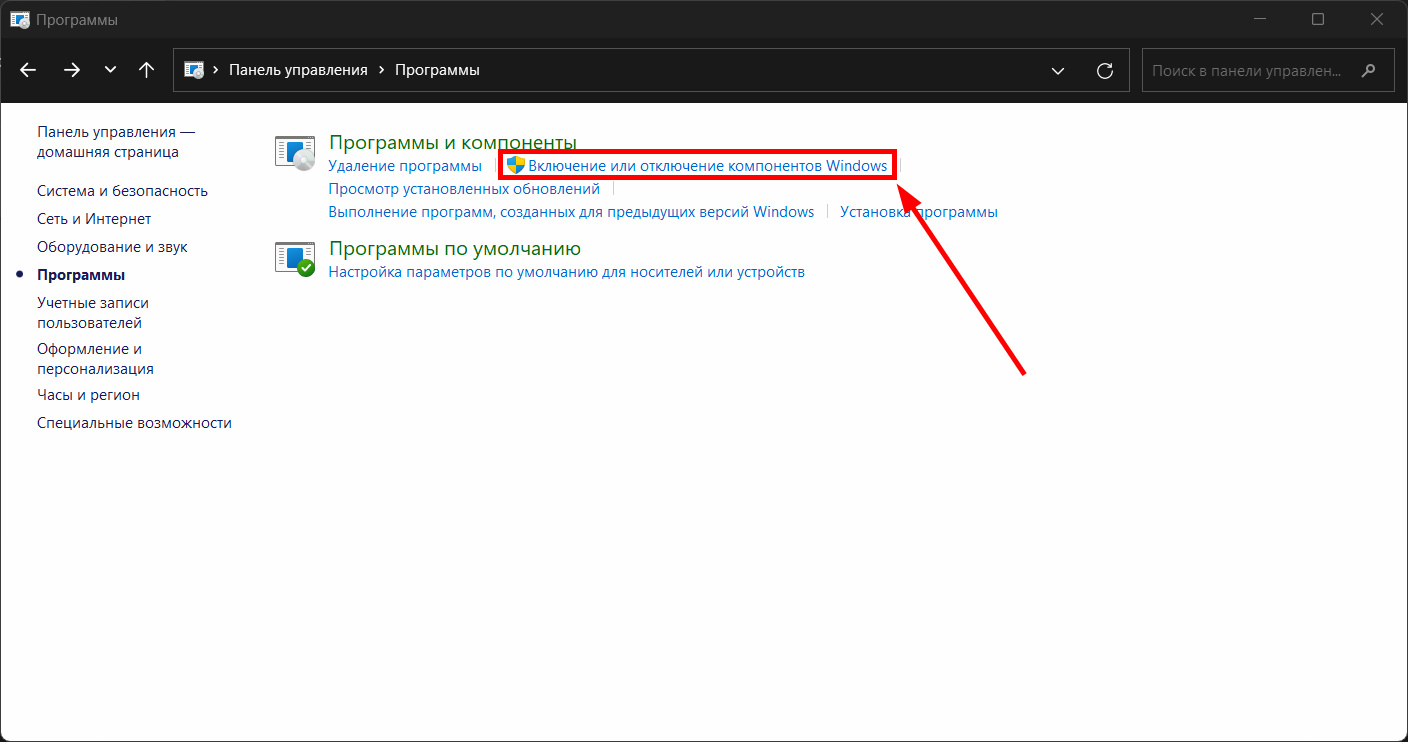Go forward with the right arrow button
Image resolution: width=1408 pixels, height=742 pixels.
[71, 70]
